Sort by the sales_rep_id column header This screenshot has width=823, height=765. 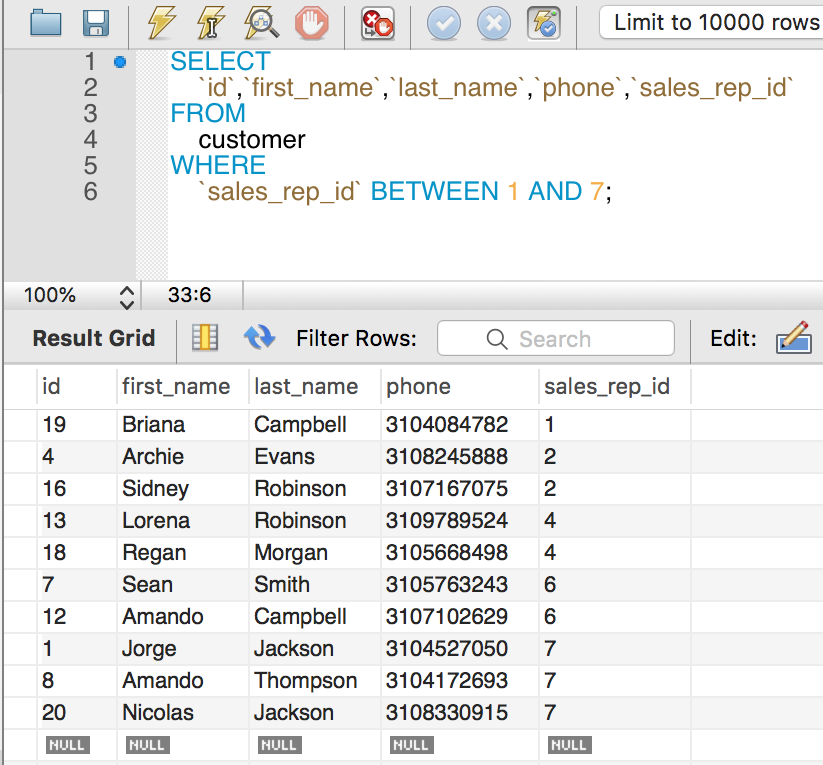click(615, 387)
